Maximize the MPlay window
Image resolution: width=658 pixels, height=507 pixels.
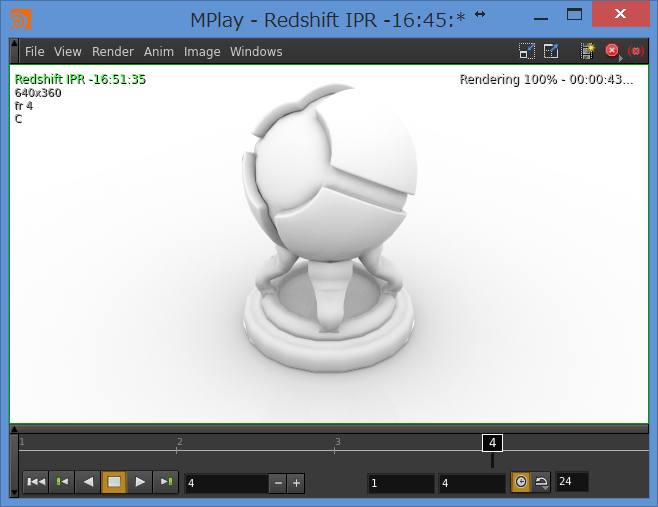pyautogui.click(x=574, y=14)
